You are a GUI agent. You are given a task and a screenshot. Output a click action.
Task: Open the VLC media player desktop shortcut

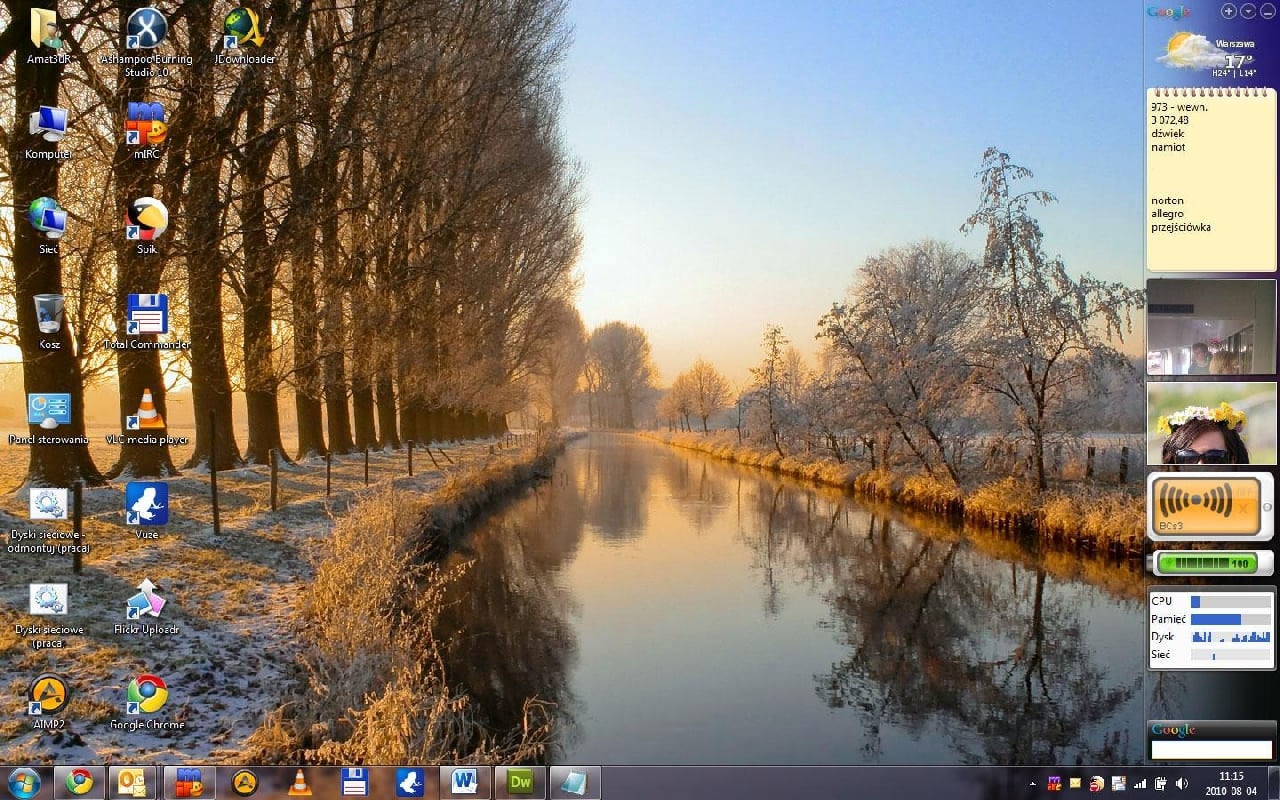click(x=147, y=412)
